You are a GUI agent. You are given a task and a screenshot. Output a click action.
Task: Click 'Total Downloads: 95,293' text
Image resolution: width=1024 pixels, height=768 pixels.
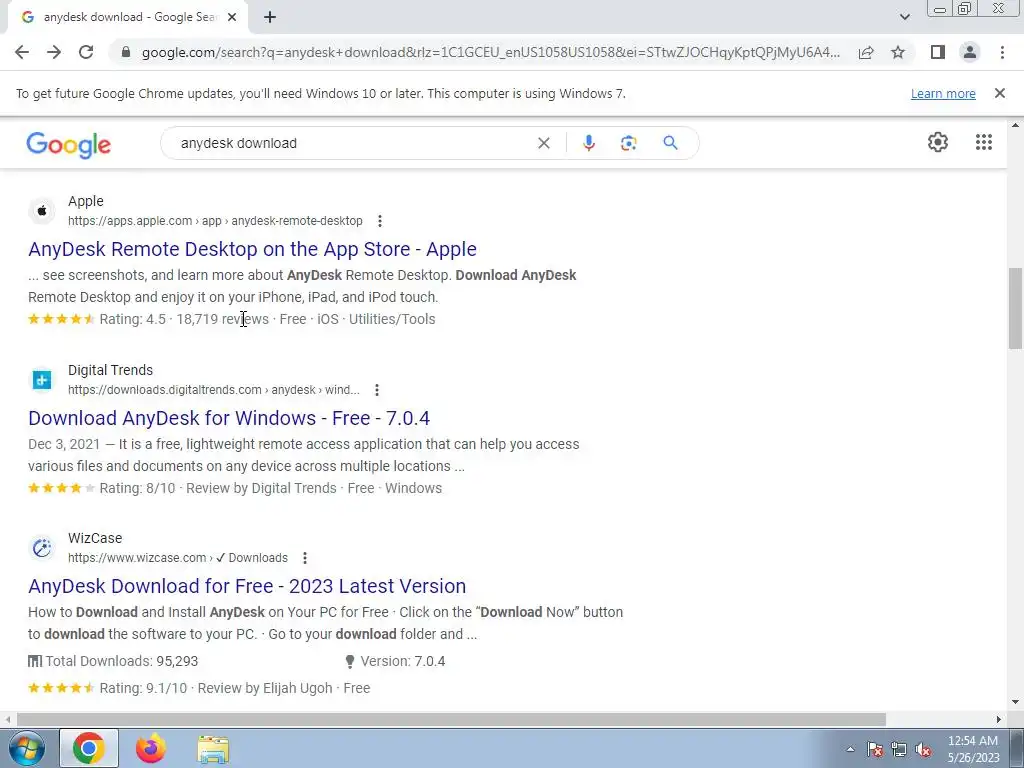tap(121, 661)
